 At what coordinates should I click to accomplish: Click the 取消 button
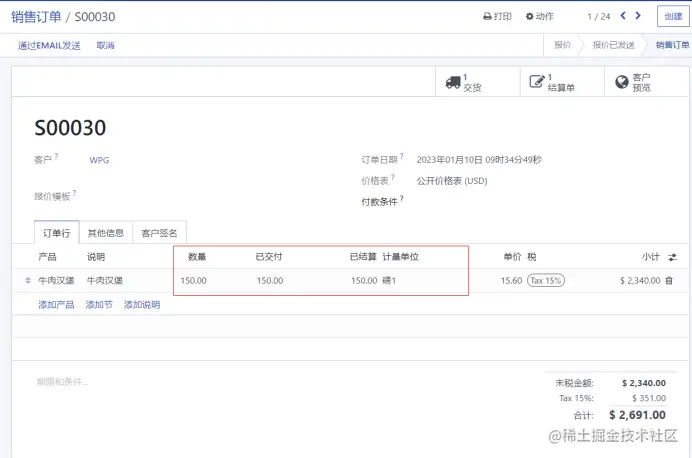coord(105,45)
